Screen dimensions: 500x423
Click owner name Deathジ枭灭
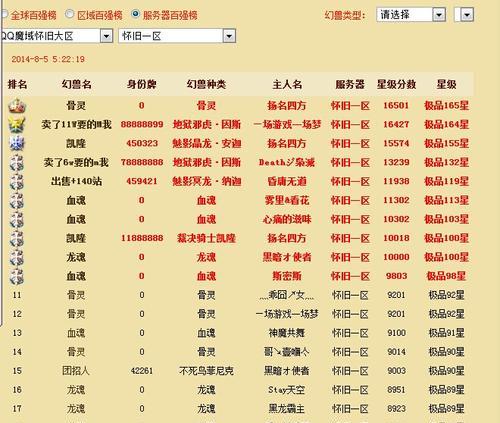287,163
